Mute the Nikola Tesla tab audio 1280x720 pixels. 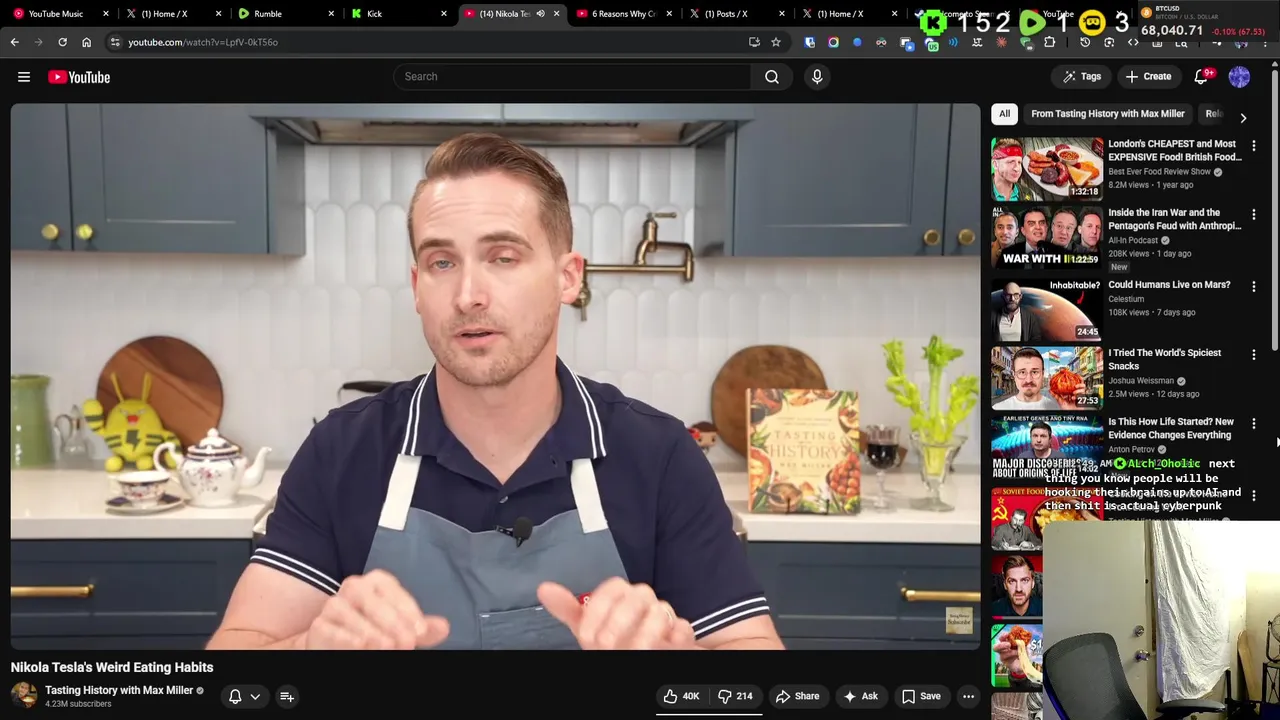(x=540, y=14)
